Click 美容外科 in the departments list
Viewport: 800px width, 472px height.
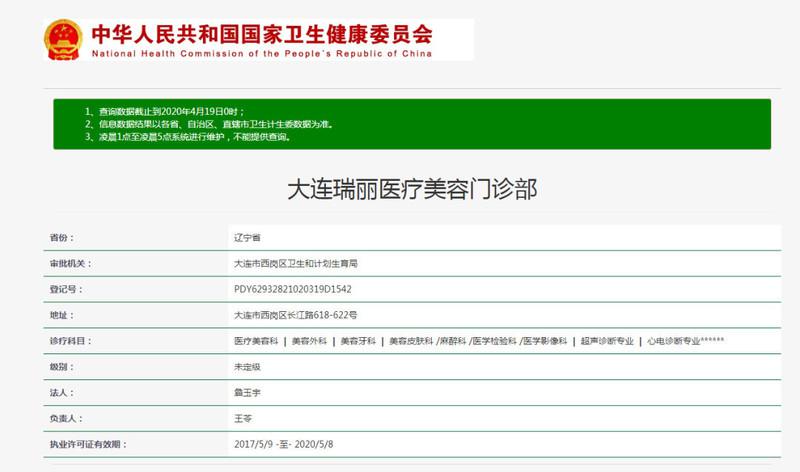(x=310, y=342)
